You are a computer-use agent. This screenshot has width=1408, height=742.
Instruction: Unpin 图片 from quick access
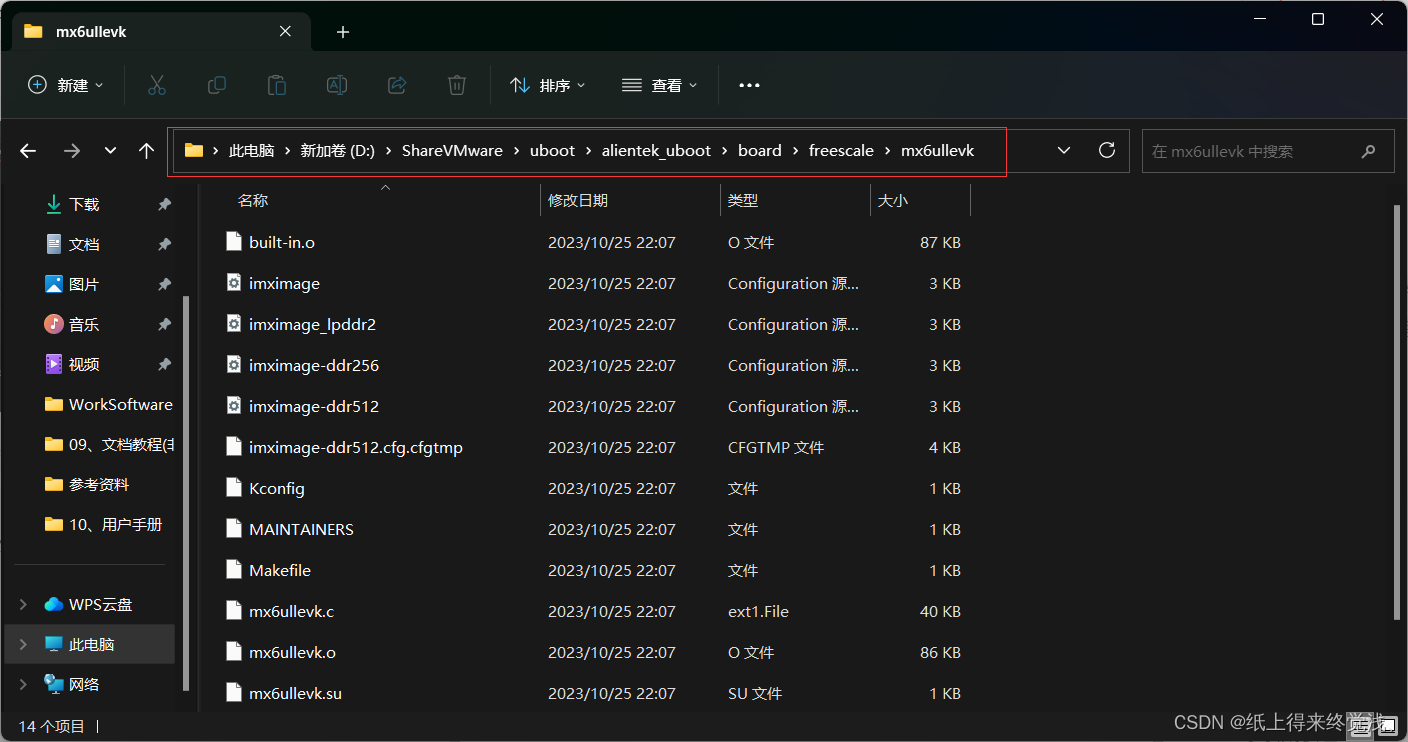[164, 284]
